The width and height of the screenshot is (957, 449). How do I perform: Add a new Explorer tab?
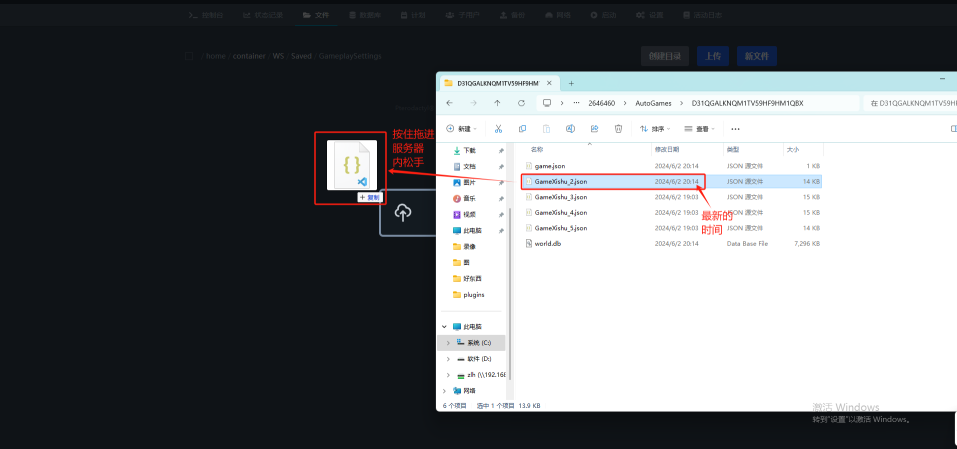tap(571, 83)
